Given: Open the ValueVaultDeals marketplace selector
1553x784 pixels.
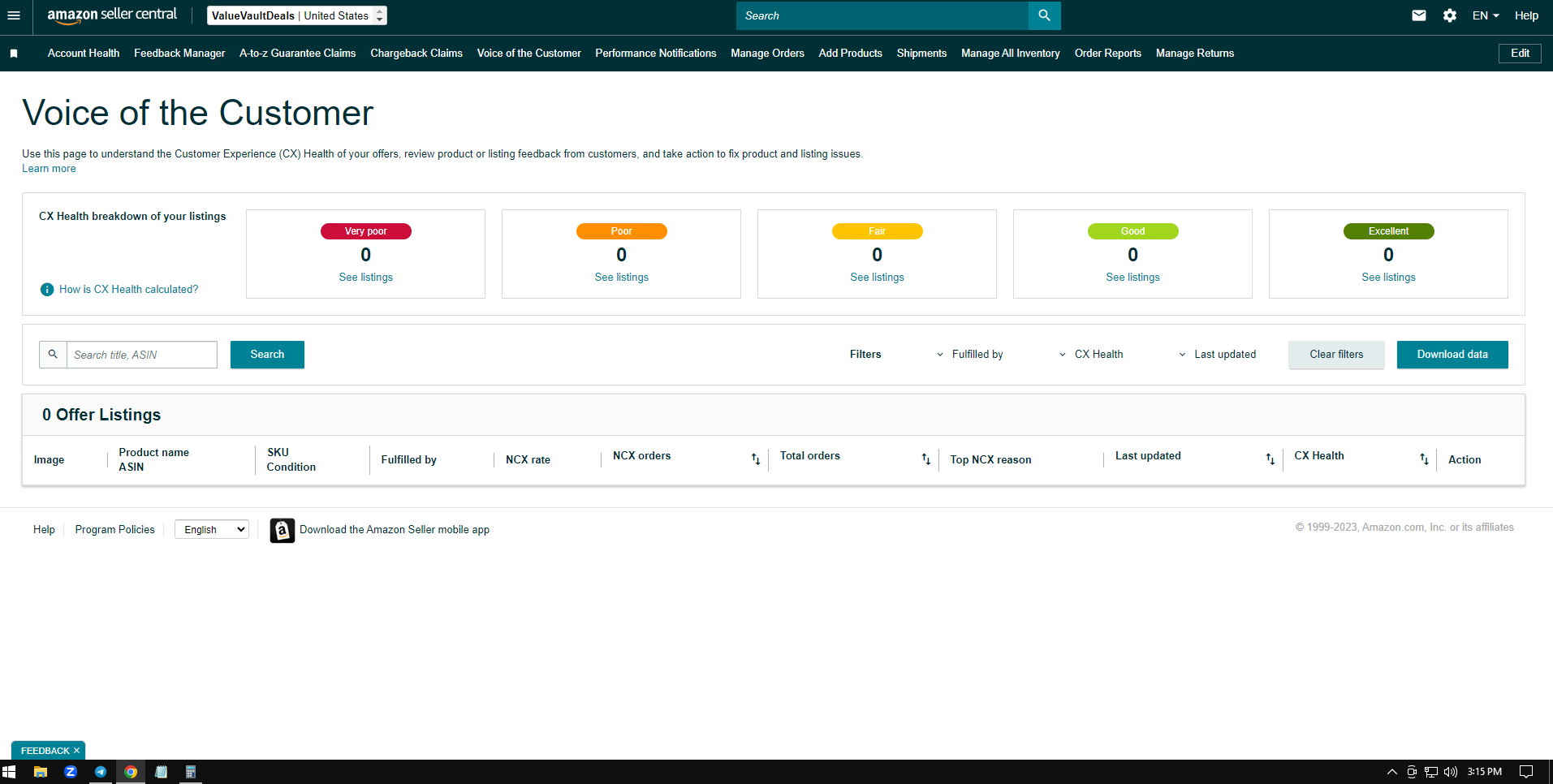Looking at the screenshot, I should (x=297, y=15).
